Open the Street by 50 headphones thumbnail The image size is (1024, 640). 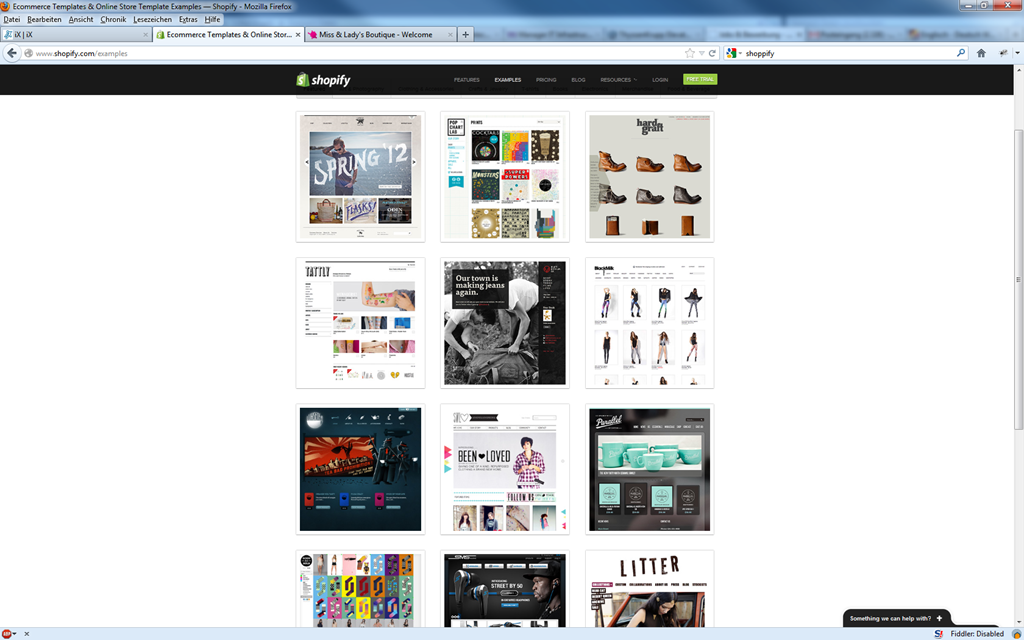click(x=505, y=589)
